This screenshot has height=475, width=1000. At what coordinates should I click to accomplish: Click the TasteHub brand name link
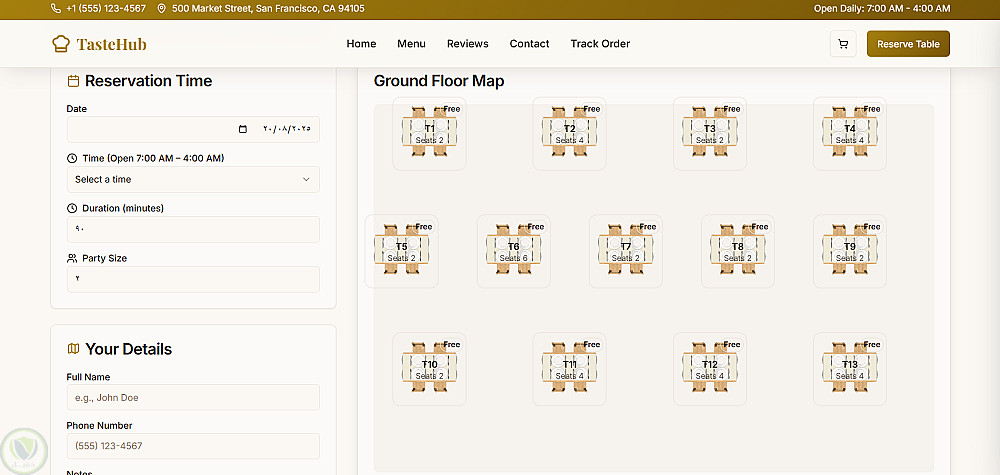(112, 44)
